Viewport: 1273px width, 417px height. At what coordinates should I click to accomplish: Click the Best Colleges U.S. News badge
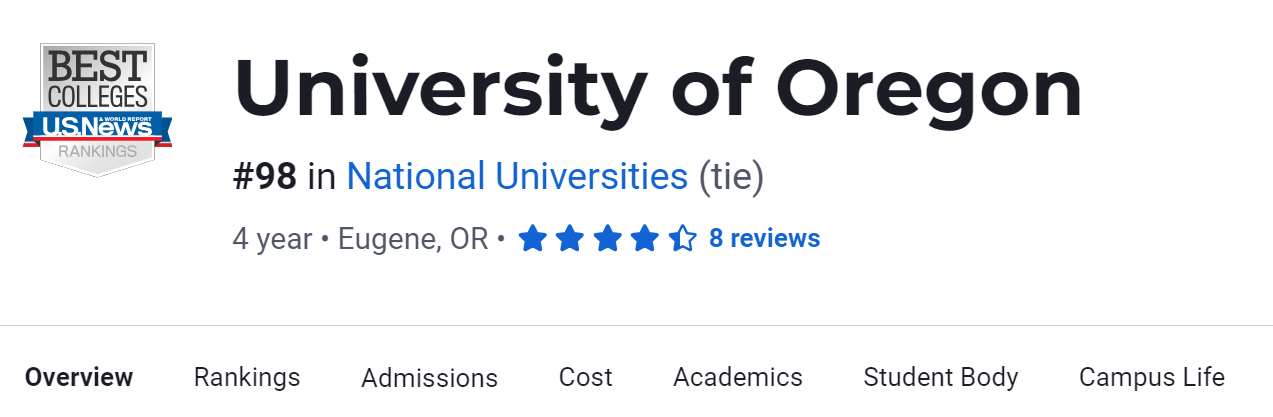[x=97, y=110]
